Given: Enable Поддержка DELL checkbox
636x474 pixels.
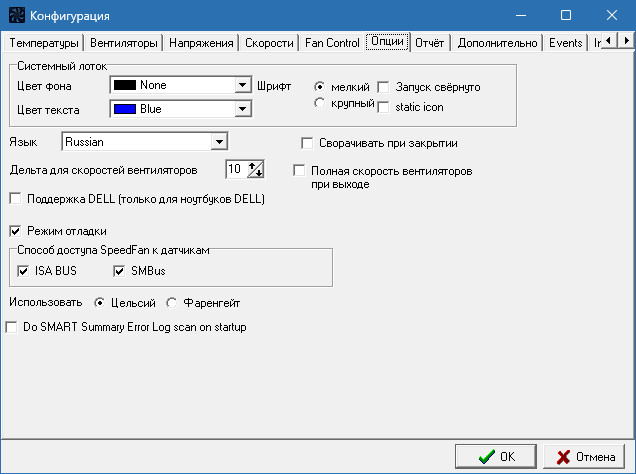Looking at the screenshot, I should [15, 199].
